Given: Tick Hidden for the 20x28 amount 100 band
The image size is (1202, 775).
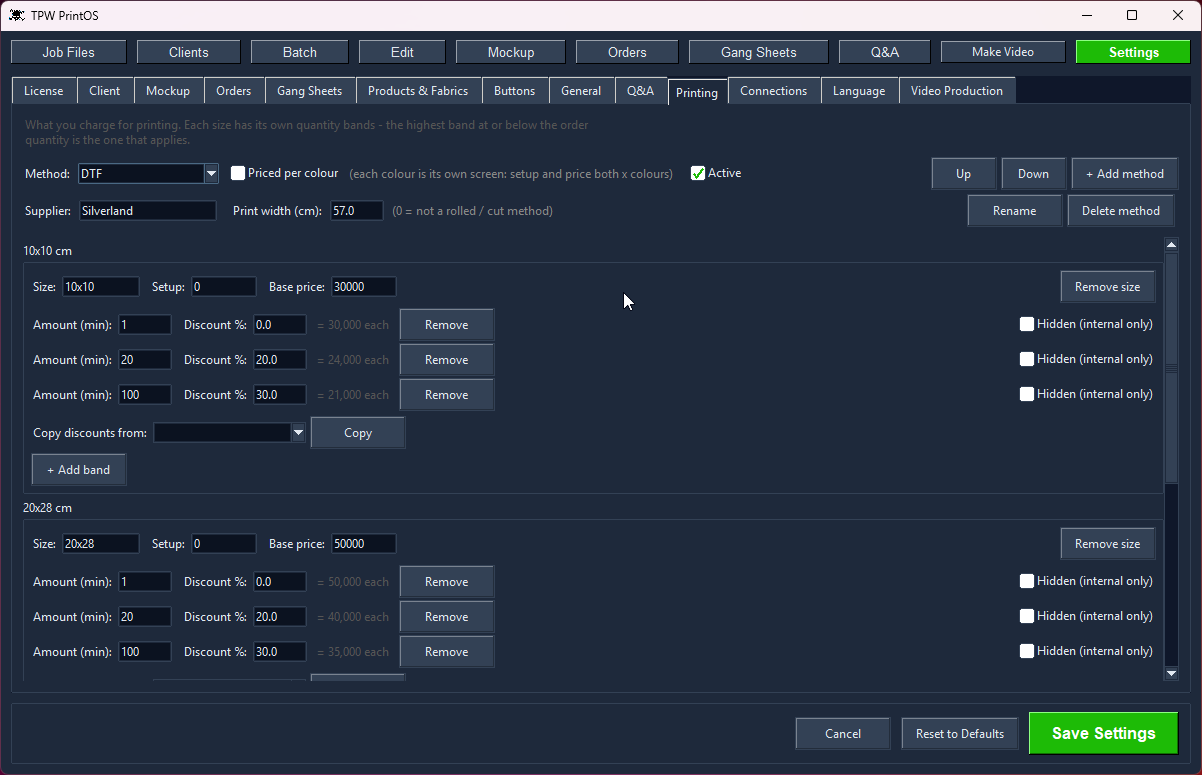Looking at the screenshot, I should [1027, 651].
